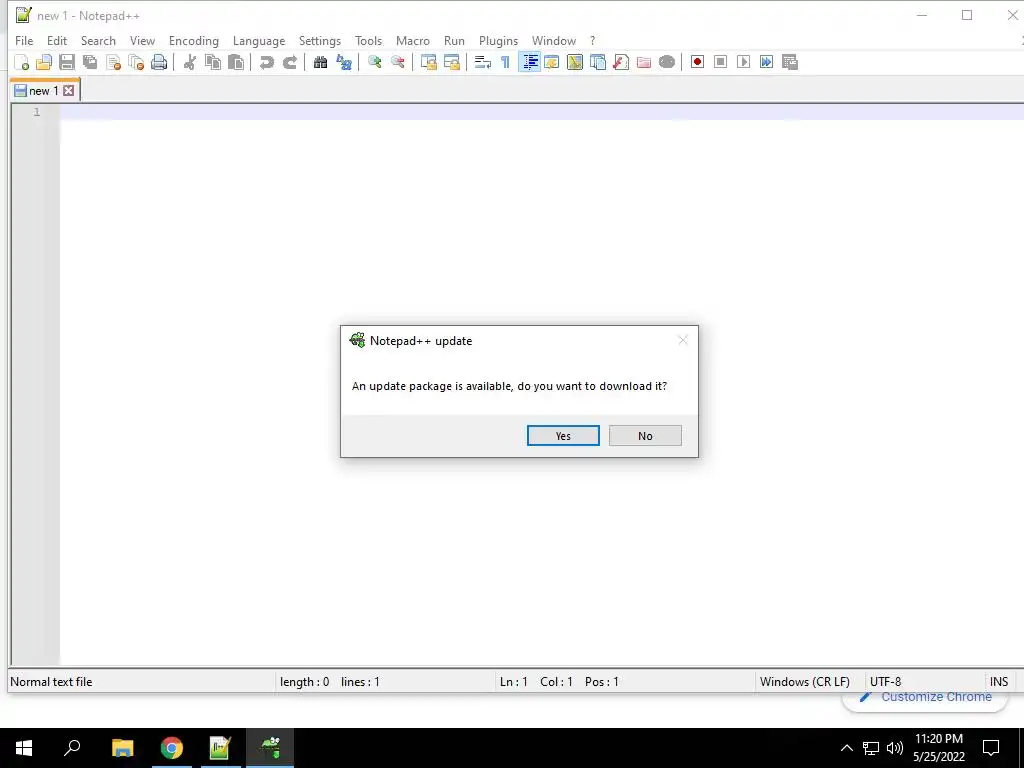
Task: Open the Search menu
Action: 98,40
